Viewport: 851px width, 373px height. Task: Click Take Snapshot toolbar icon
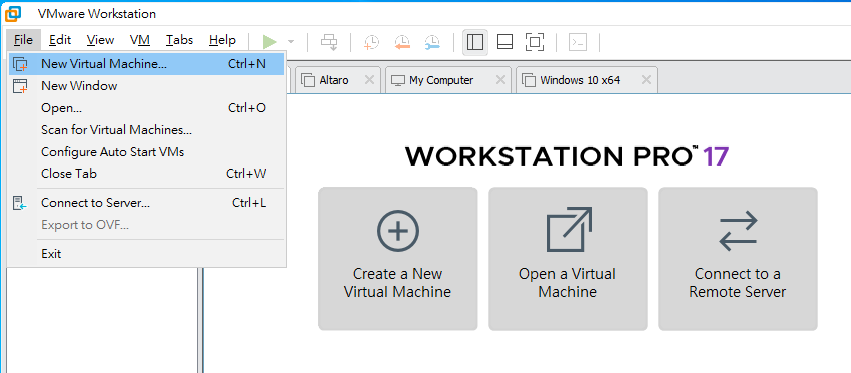[372, 42]
